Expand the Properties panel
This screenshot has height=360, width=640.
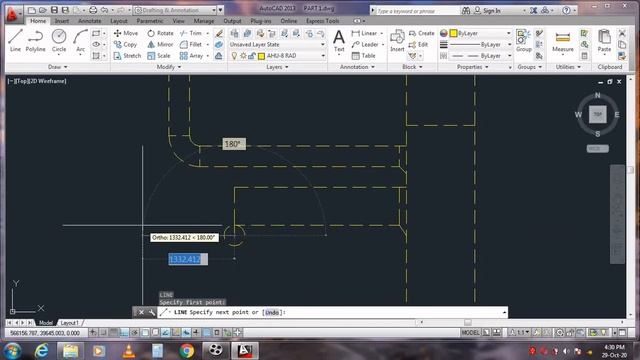[x=473, y=67]
